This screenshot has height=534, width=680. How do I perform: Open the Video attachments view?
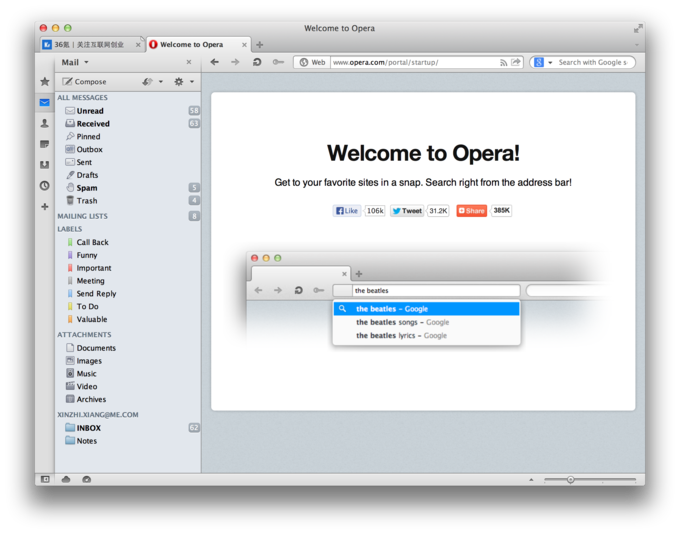(128, 387)
